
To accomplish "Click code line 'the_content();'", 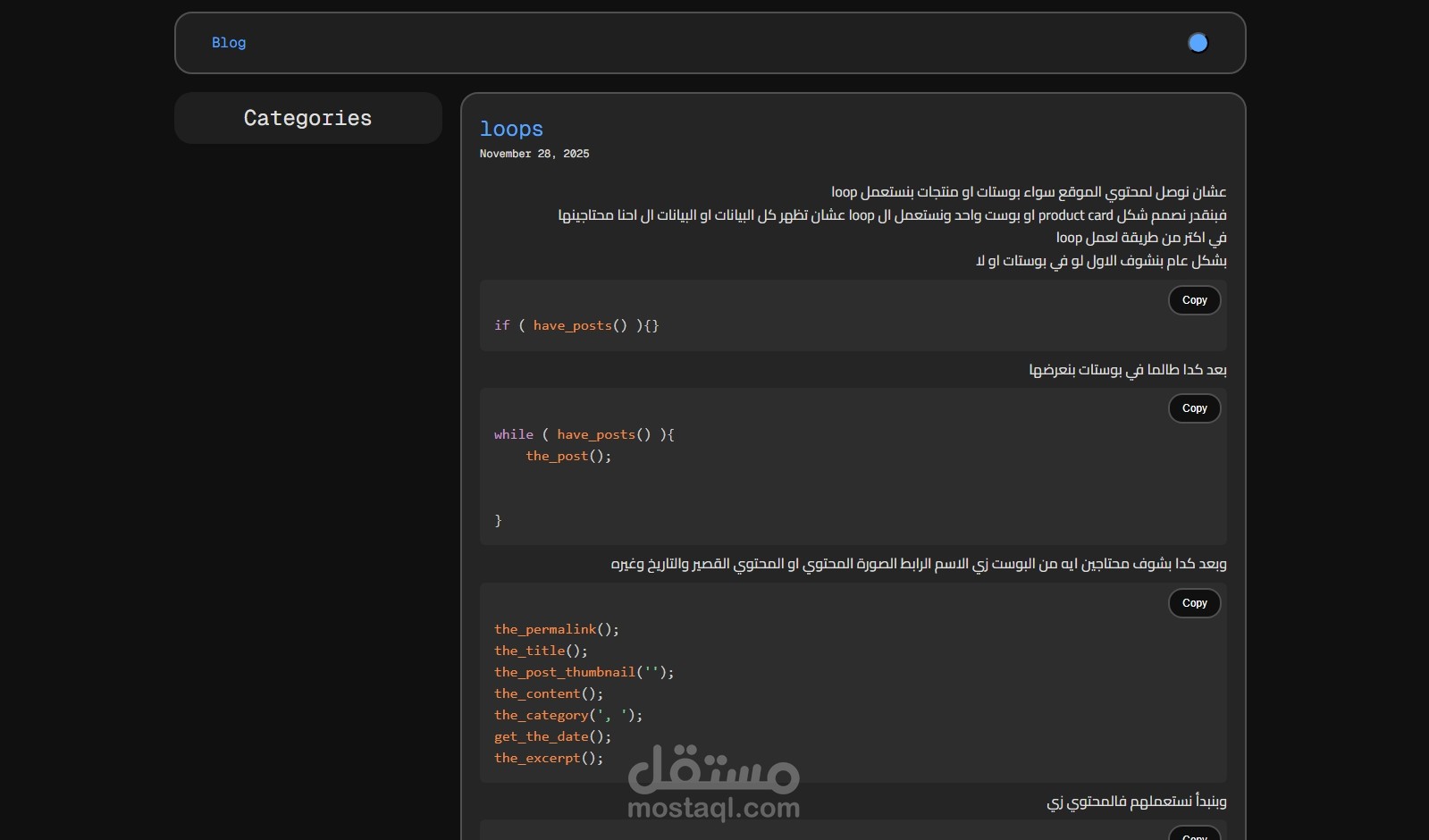I will coord(549,693).
